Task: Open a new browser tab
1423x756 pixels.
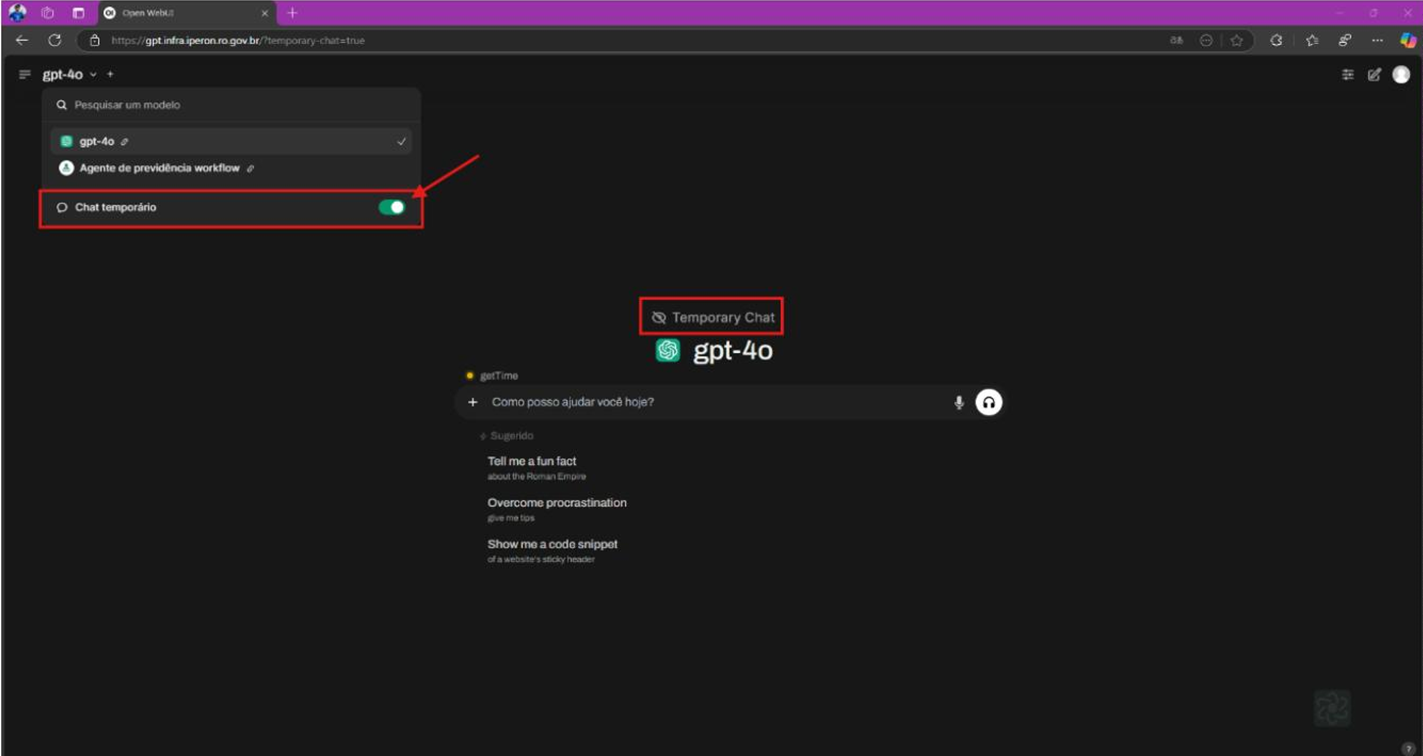Action: tap(292, 13)
